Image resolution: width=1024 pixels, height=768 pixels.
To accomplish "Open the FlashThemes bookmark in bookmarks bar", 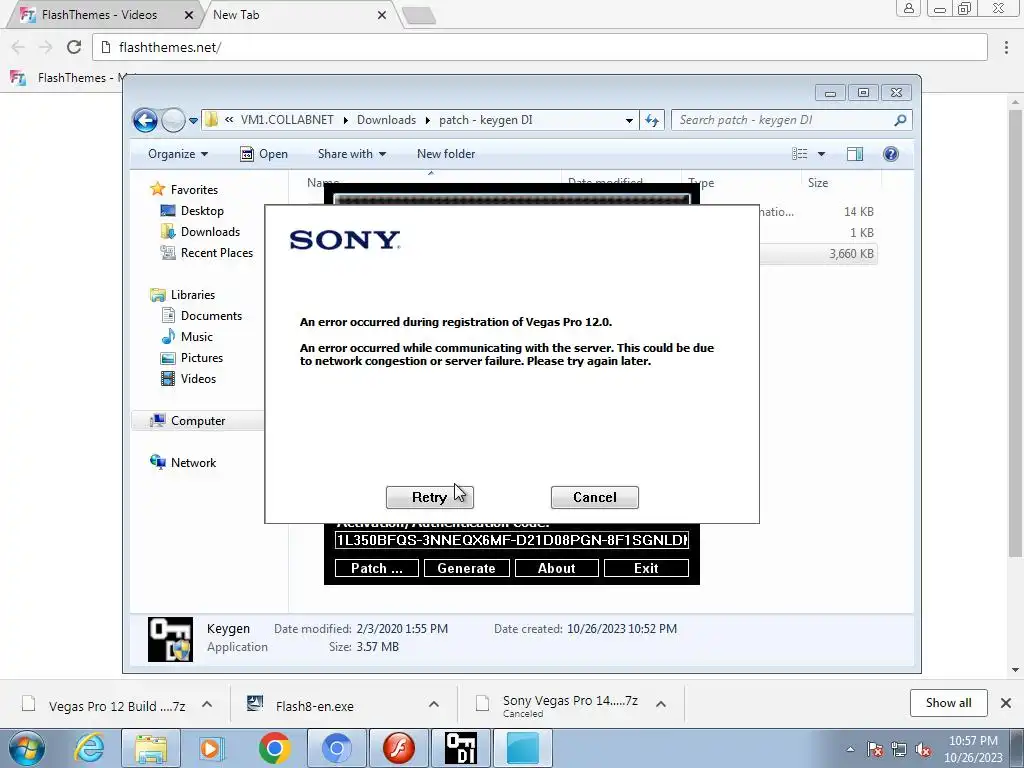I will 72,78.
